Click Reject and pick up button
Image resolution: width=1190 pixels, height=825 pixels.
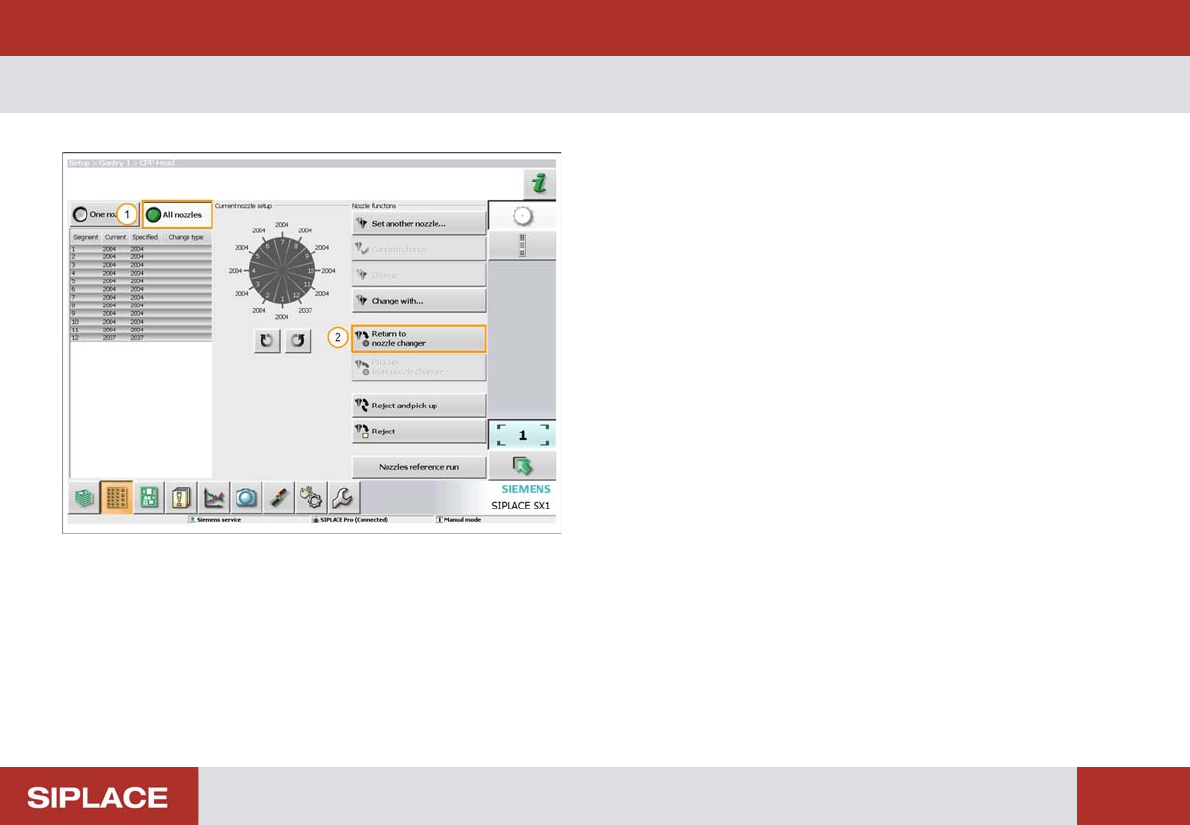[x=419, y=405]
